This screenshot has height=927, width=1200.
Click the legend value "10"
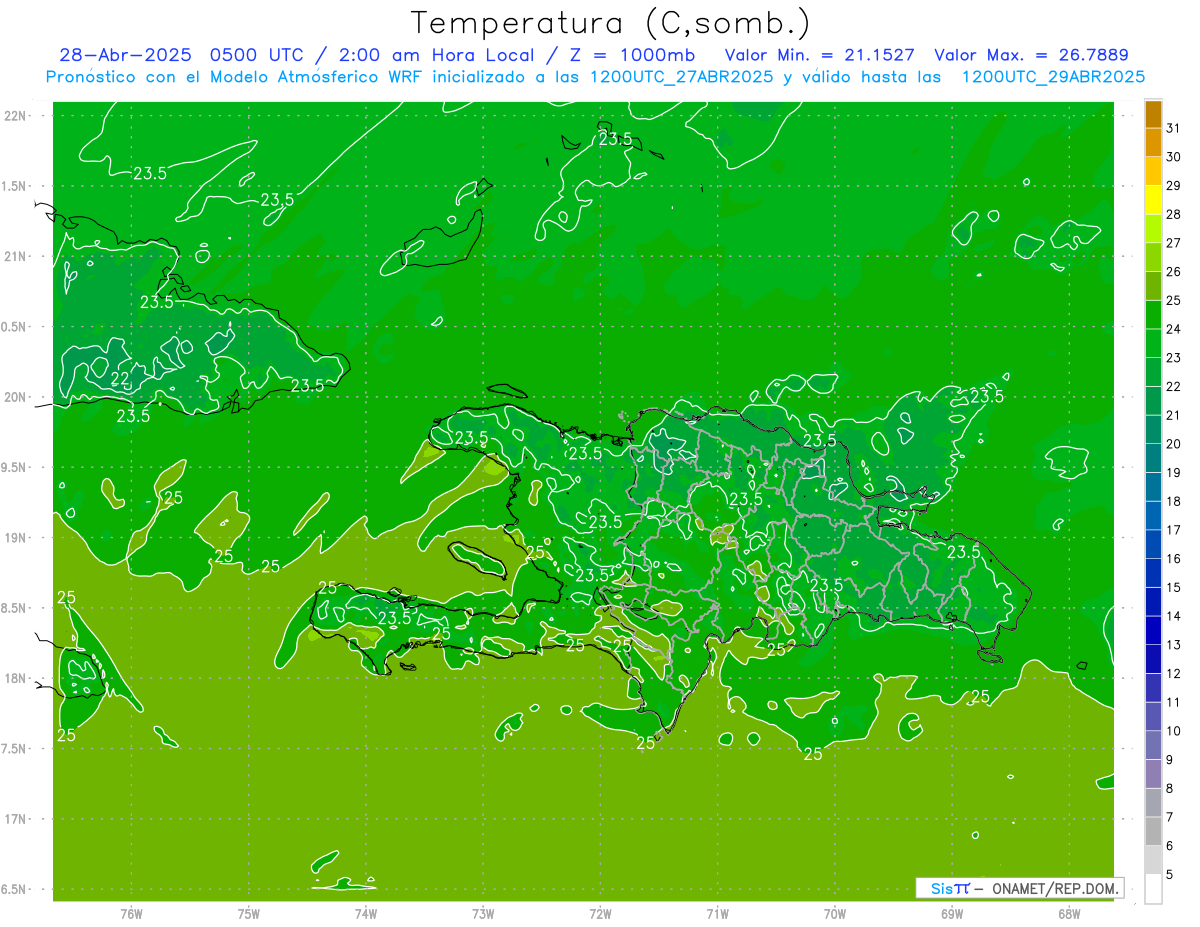click(x=1174, y=731)
